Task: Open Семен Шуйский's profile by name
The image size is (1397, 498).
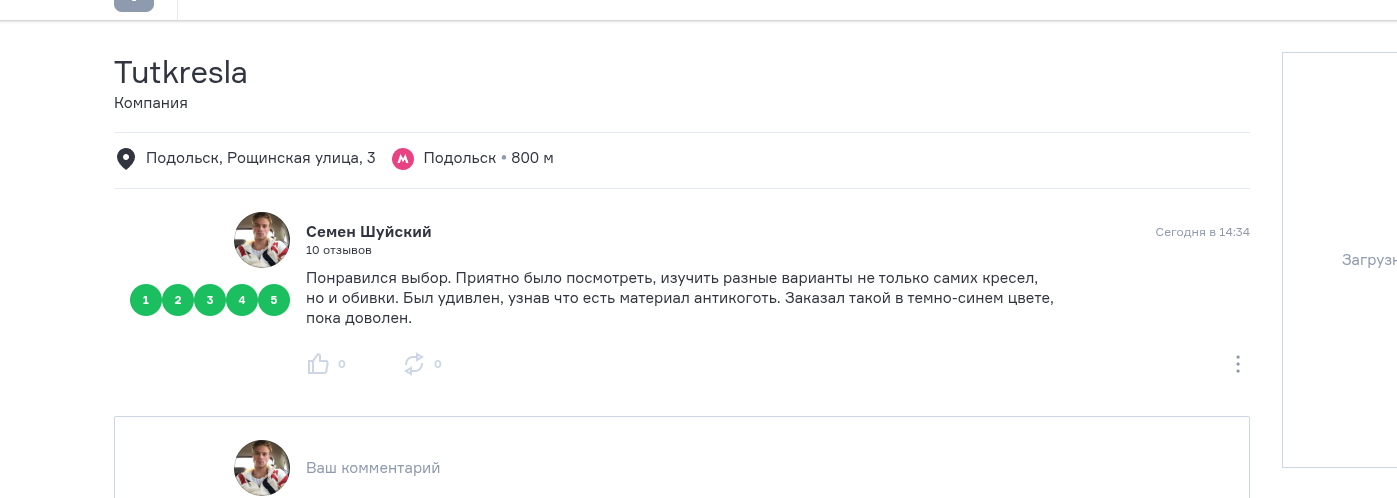Action: [x=369, y=232]
